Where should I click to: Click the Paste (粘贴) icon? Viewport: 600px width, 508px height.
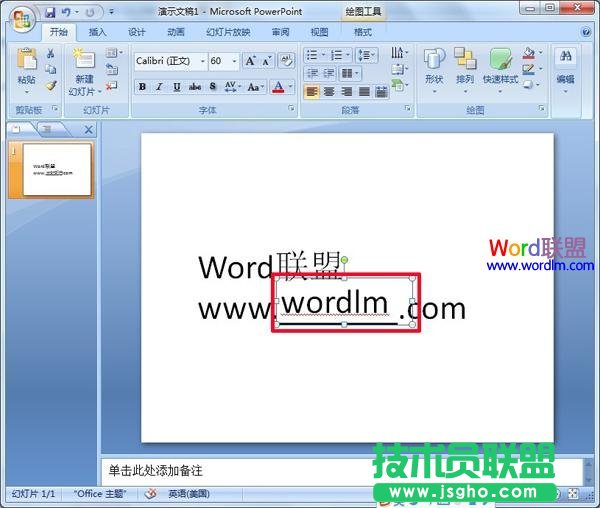[x=25, y=60]
